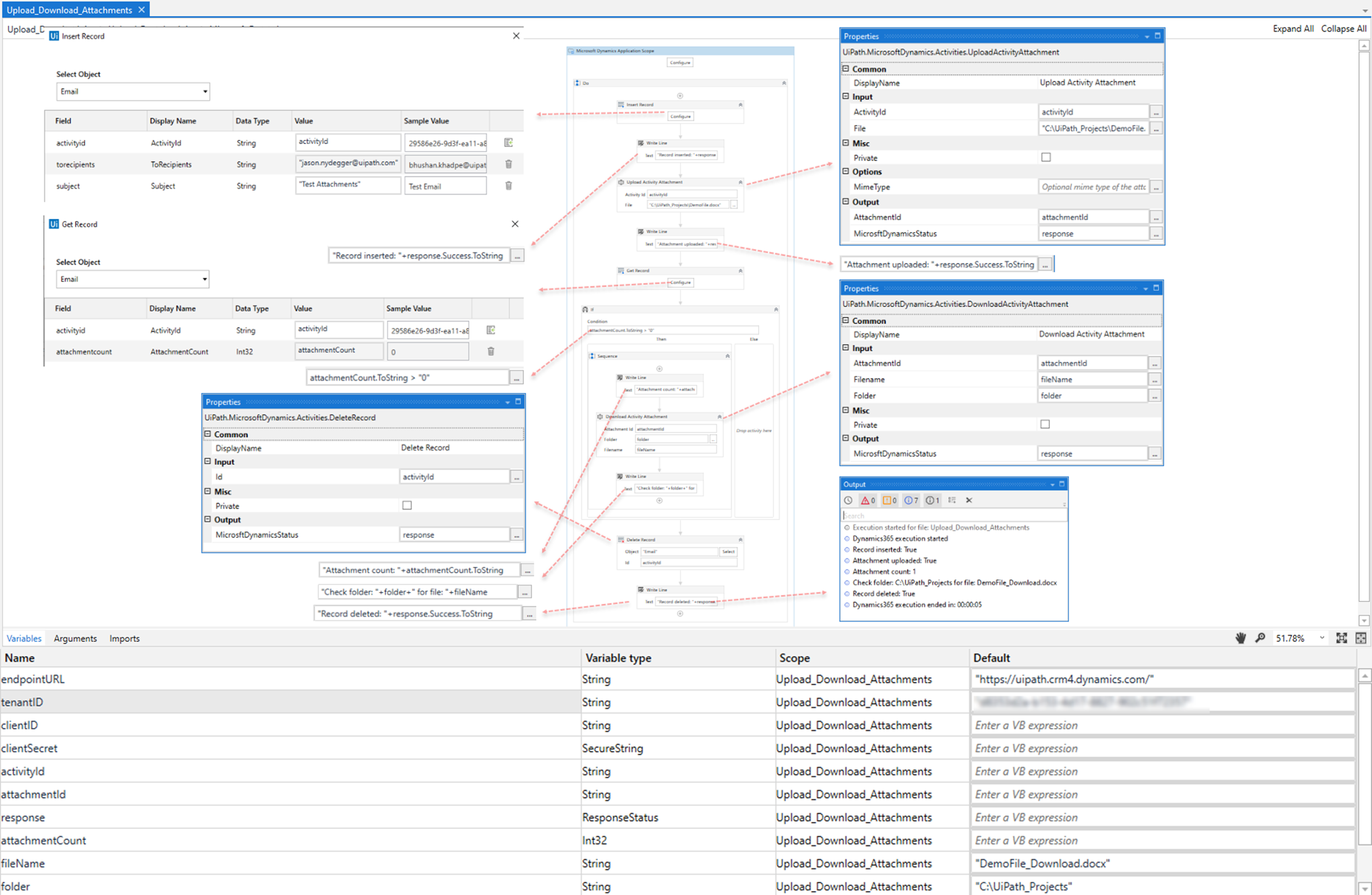
Task: Click add activity plus under Do
Action: pyautogui.click(x=679, y=96)
